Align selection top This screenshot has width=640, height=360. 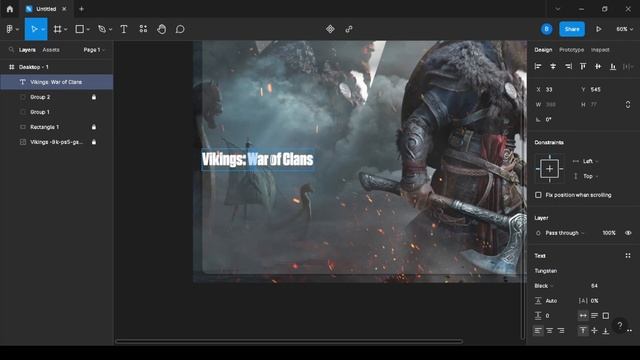pyautogui.click(x=583, y=66)
